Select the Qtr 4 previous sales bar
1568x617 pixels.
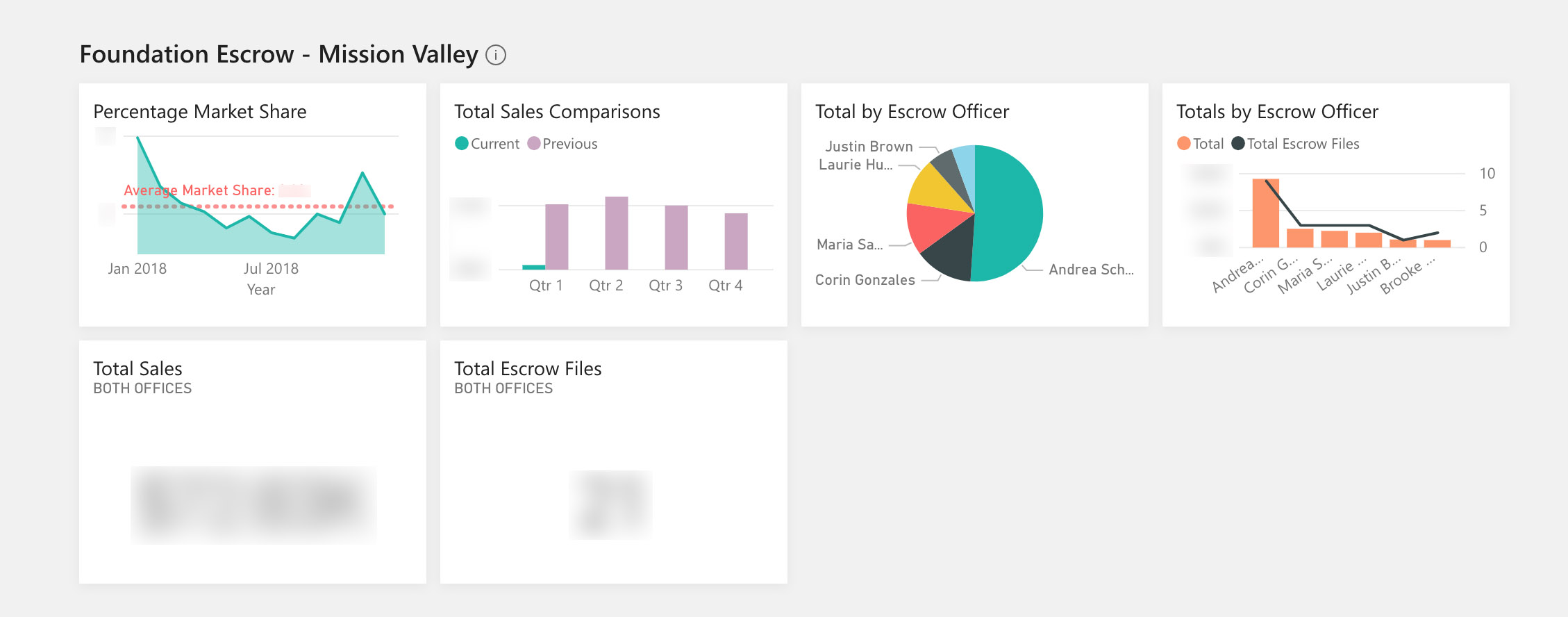736,241
